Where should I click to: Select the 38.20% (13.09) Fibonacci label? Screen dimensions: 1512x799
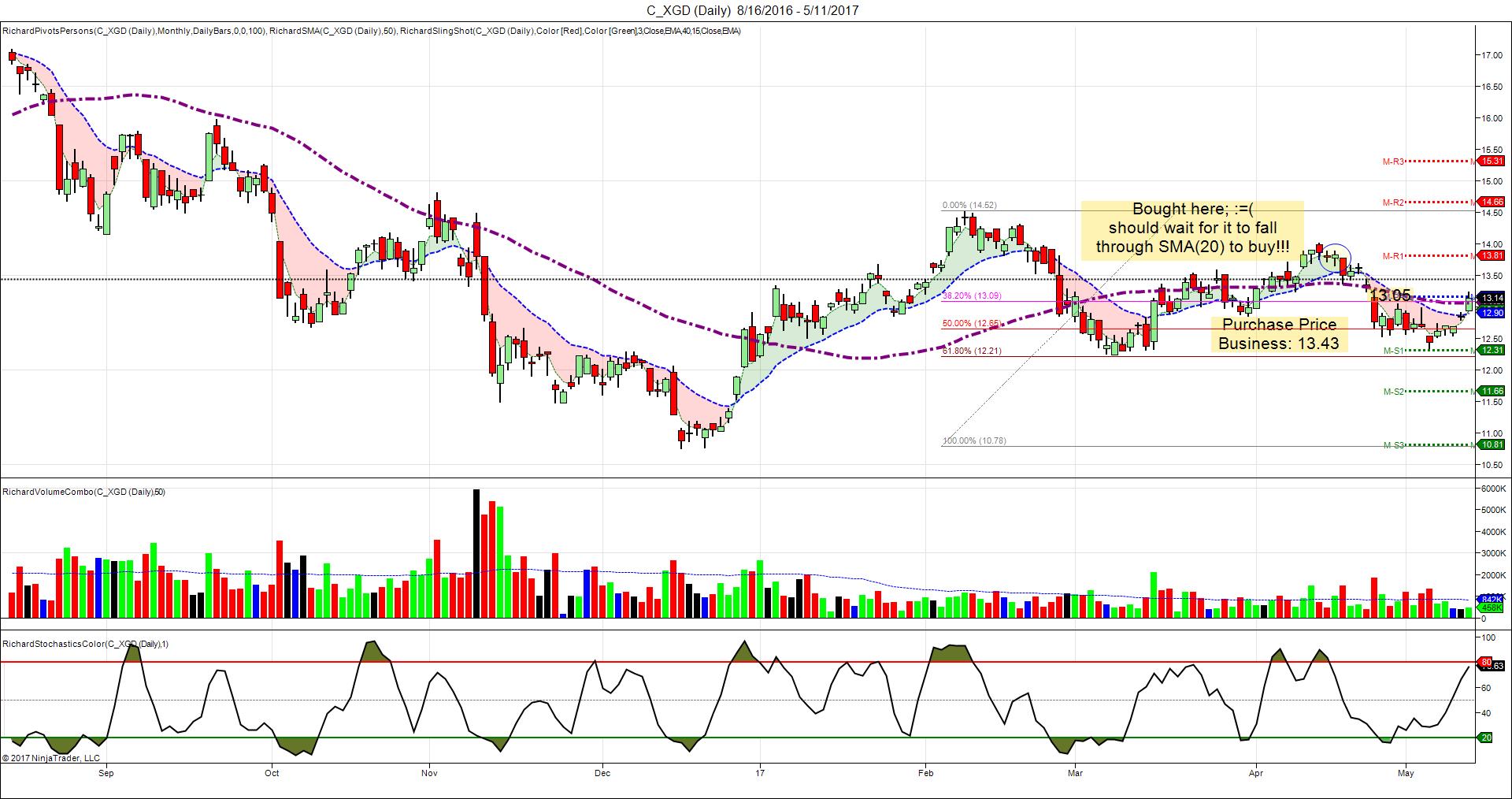972,295
